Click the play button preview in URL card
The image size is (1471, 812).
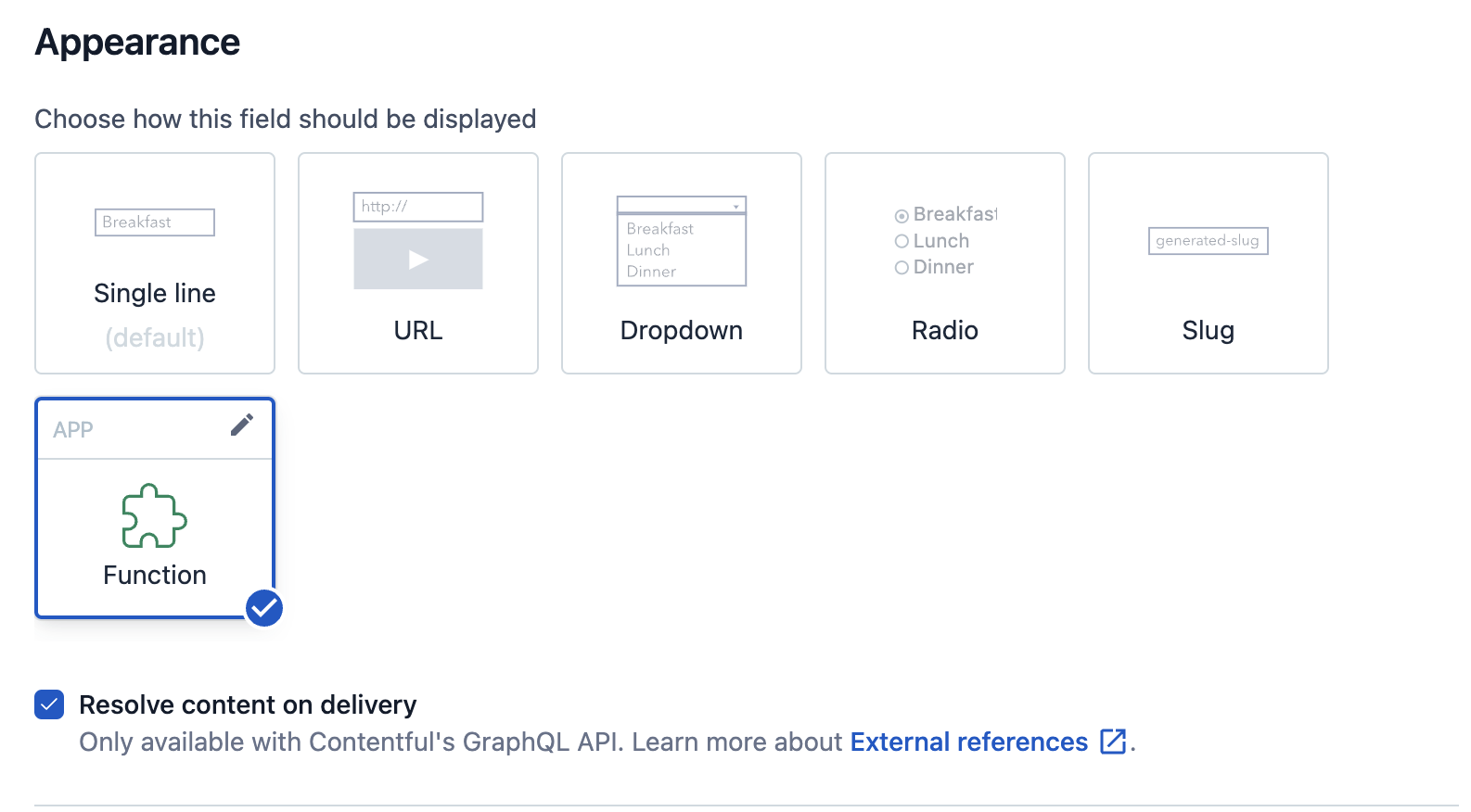pyautogui.click(x=418, y=260)
